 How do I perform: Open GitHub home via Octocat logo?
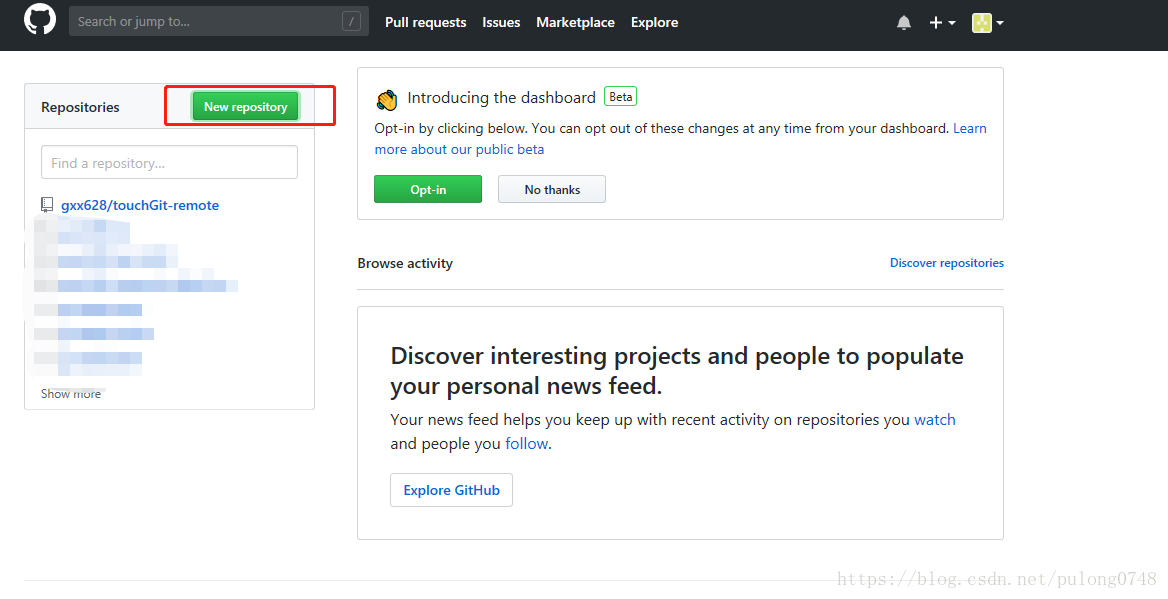(40, 19)
